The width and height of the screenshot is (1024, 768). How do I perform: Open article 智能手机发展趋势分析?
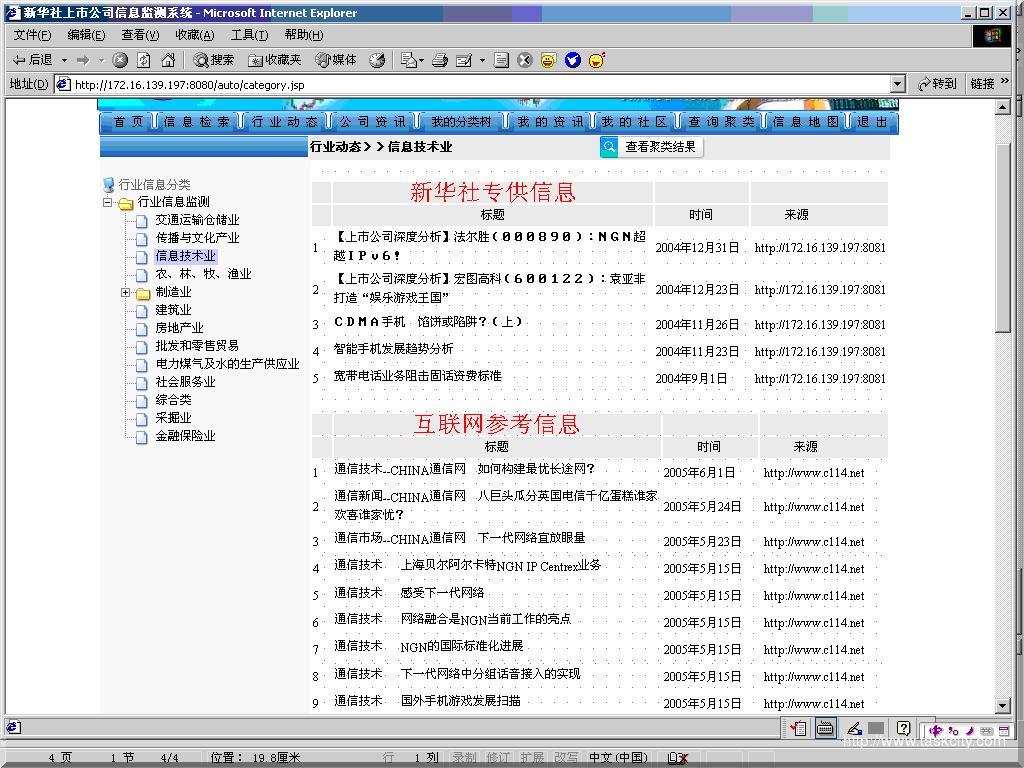pyautogui.click(x=393, y=349)
